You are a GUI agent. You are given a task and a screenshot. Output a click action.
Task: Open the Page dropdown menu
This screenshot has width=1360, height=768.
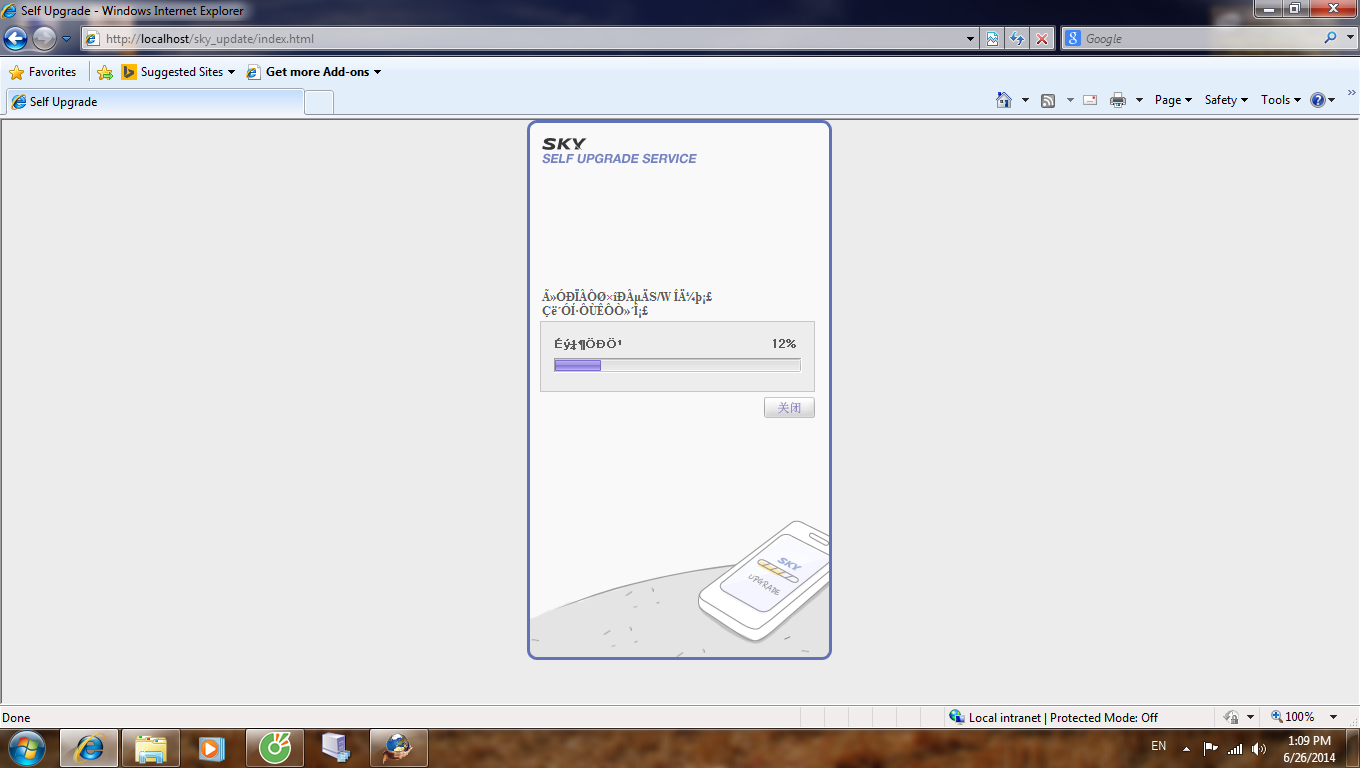(x=1173, y=100)
